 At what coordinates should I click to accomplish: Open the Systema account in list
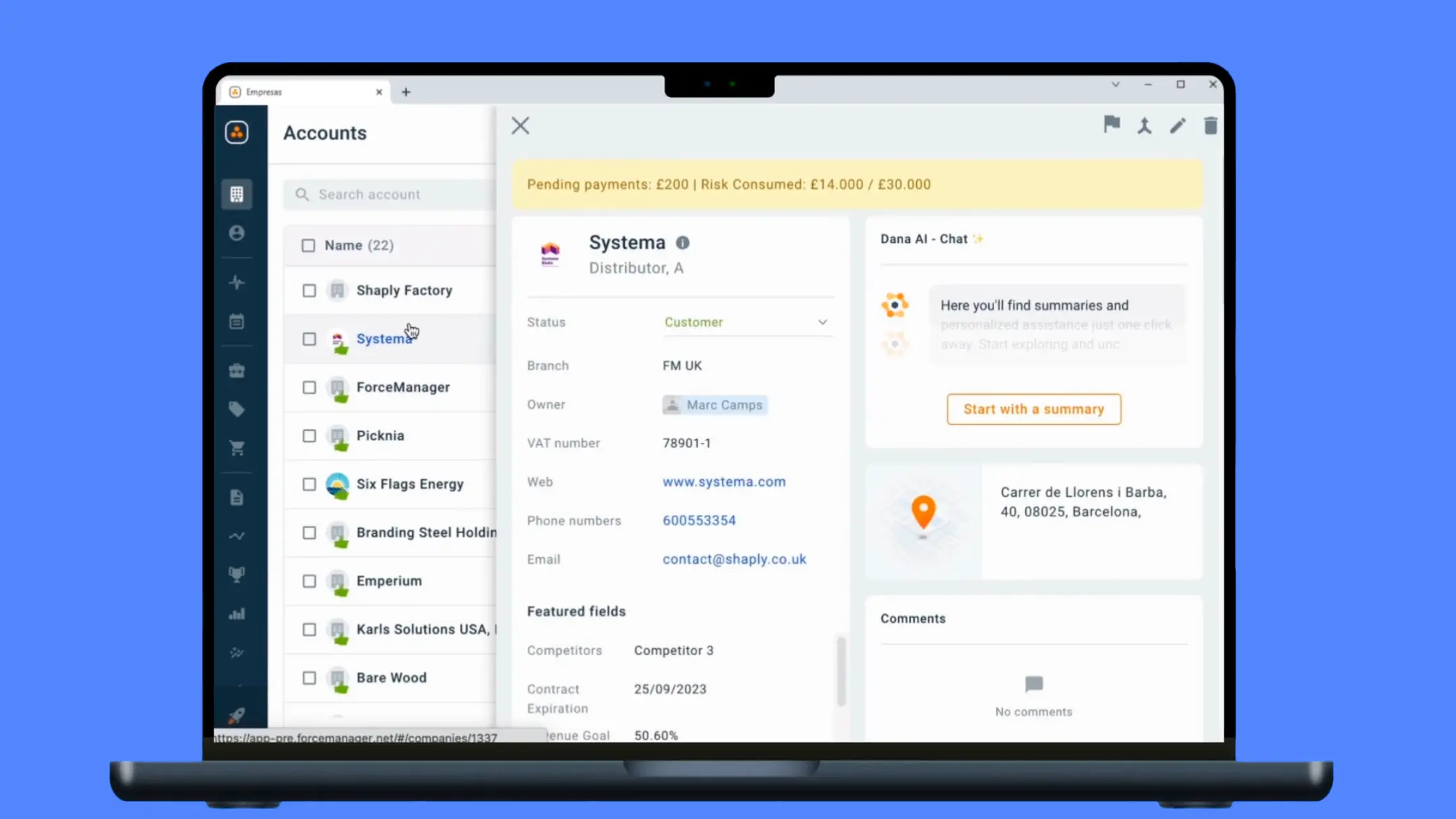point(384,339)
